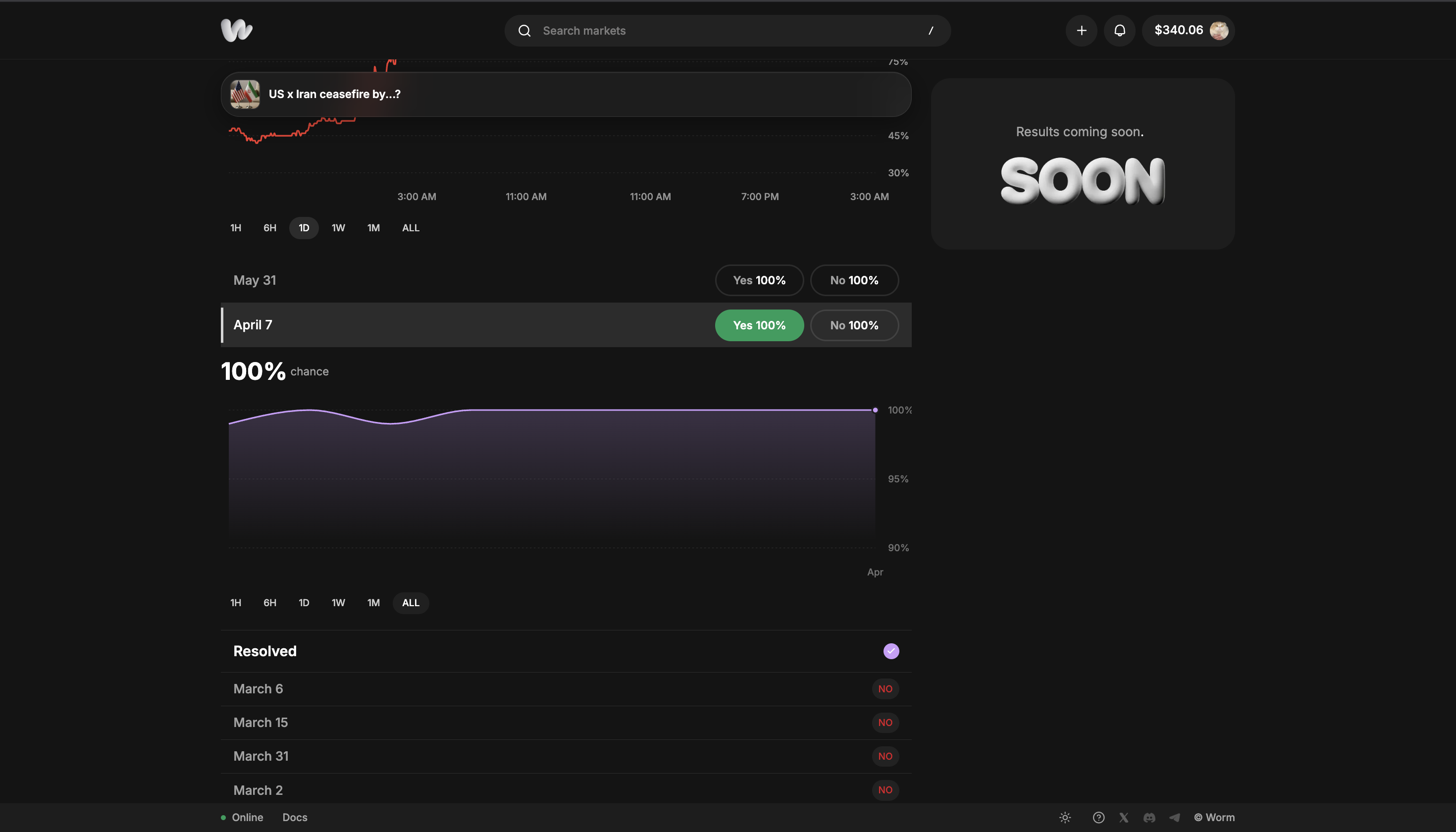Expand the May 31 market row

[566, 280]
